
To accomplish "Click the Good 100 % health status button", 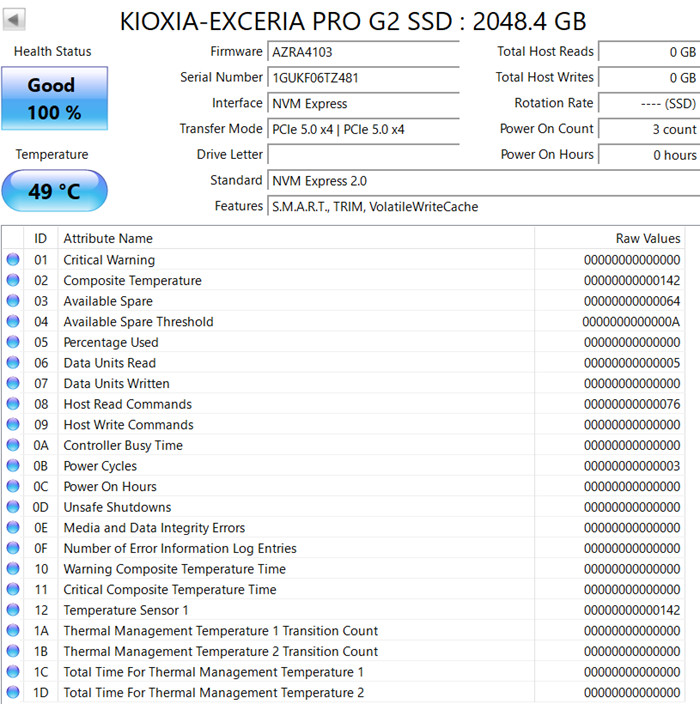I will pos(54,98).
